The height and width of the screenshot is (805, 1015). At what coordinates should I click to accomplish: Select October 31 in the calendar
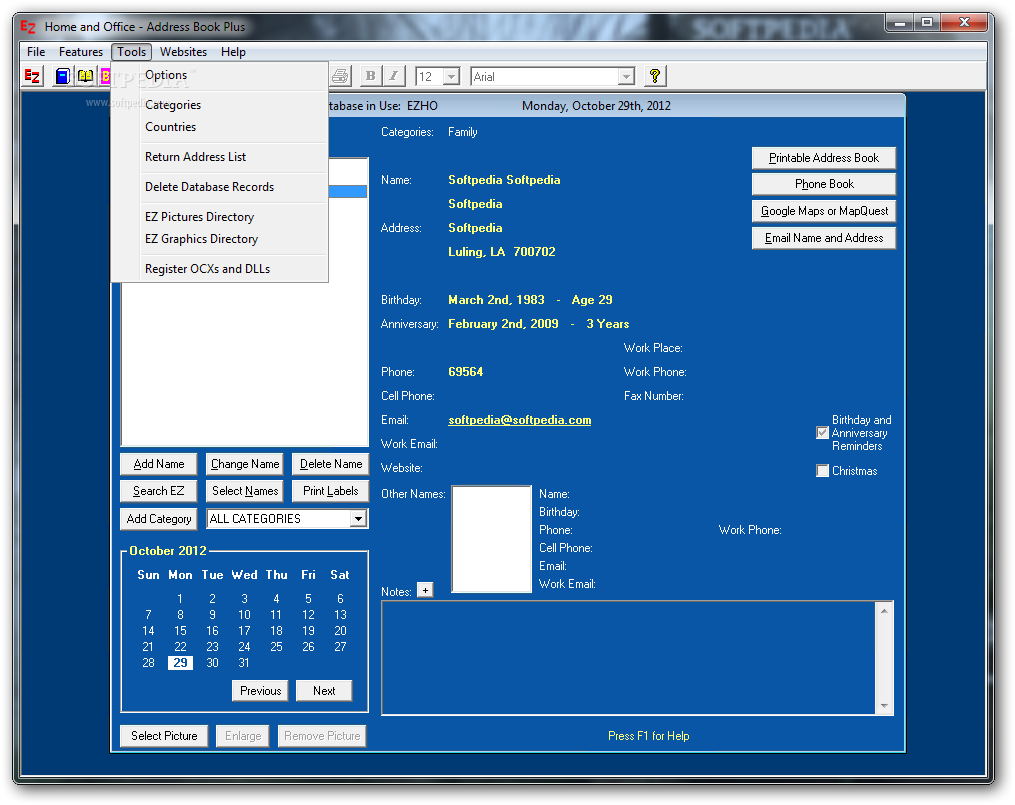coord(244,663)
